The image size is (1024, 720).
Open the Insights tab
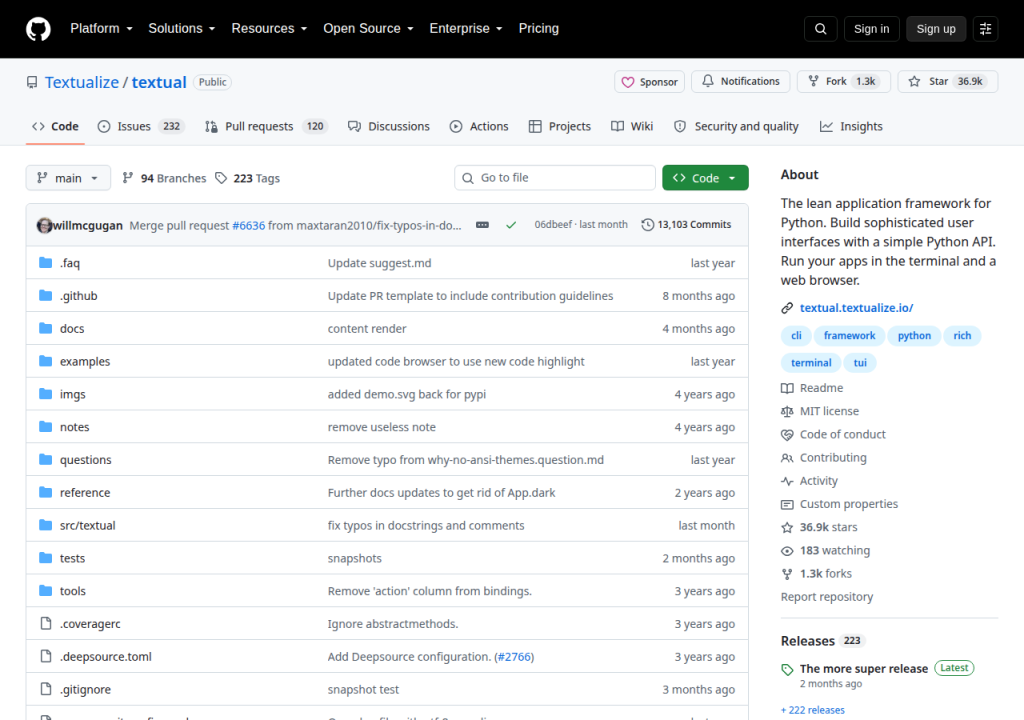[x=851, y=126]
